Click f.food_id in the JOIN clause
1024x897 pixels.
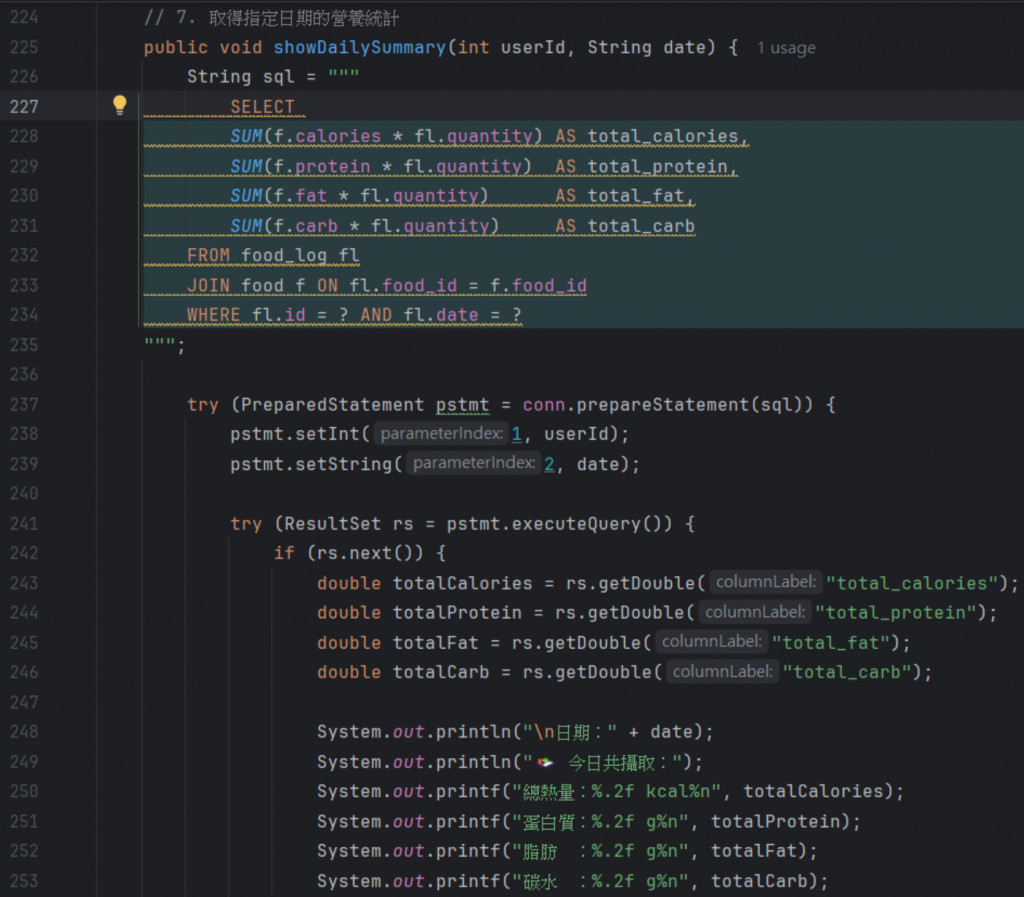(538, 285)
